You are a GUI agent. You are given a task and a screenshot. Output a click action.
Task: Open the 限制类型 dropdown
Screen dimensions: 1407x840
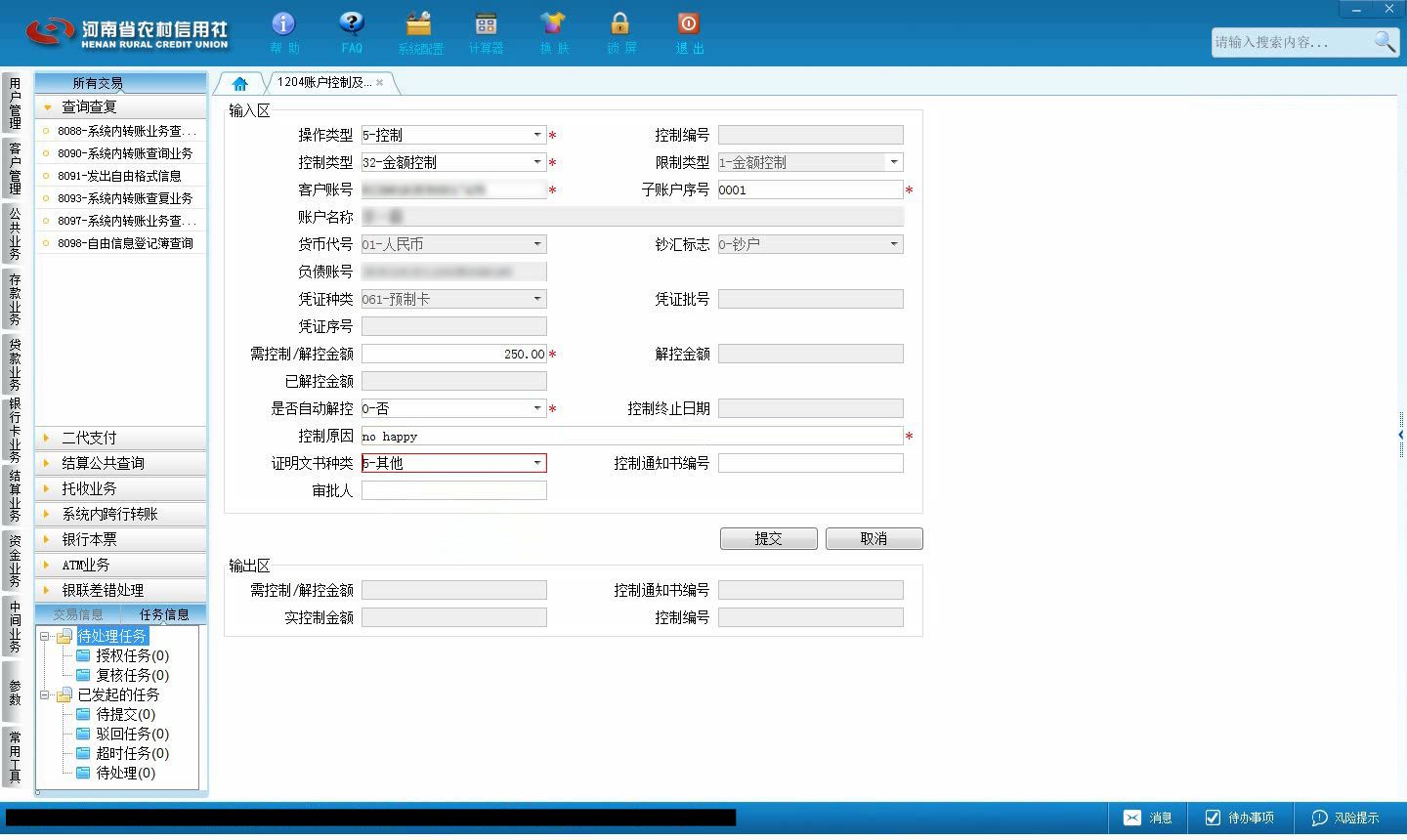click(x=893, y=162)
